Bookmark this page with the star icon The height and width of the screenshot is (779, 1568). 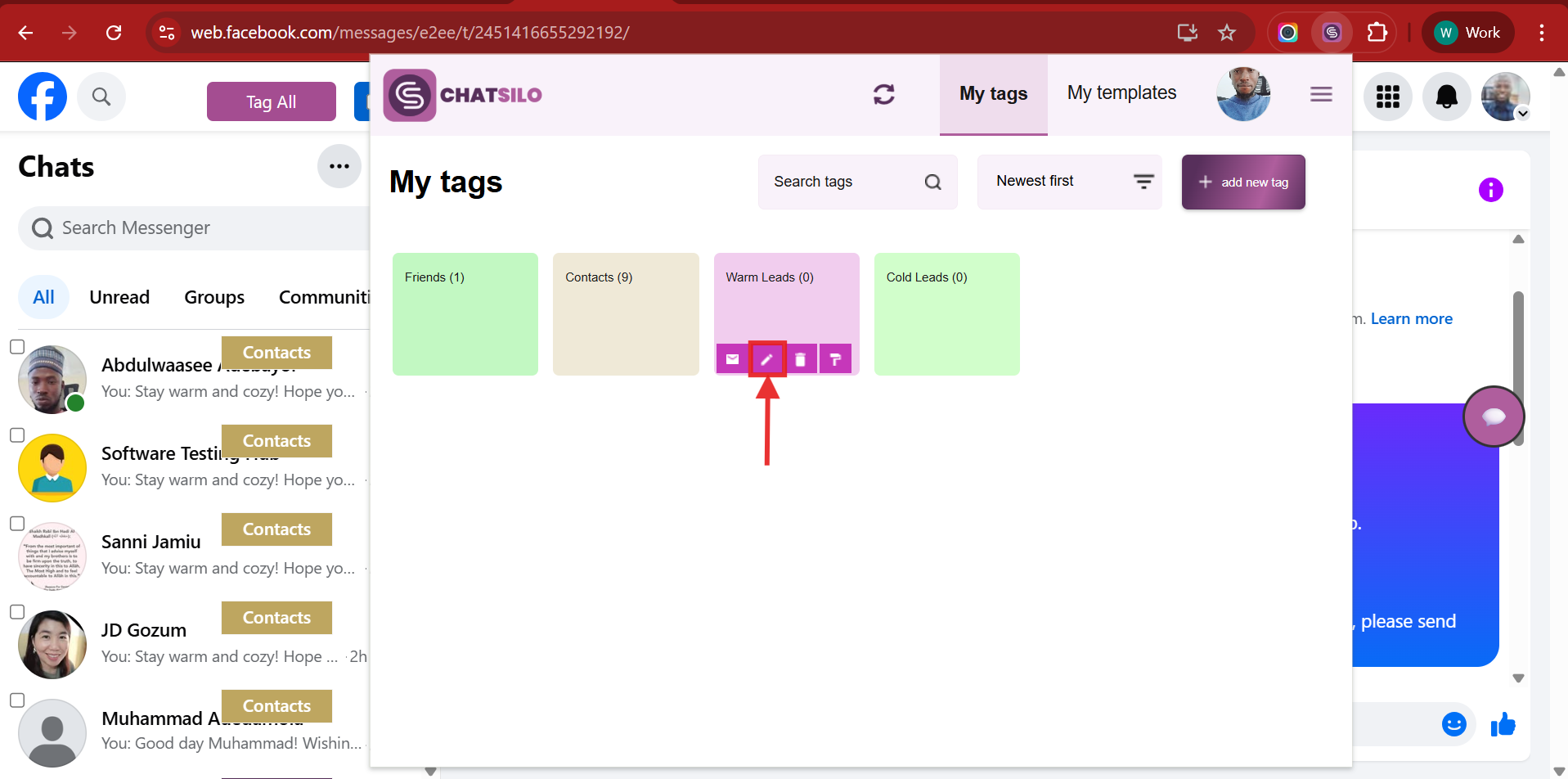tap(1227, 33)
